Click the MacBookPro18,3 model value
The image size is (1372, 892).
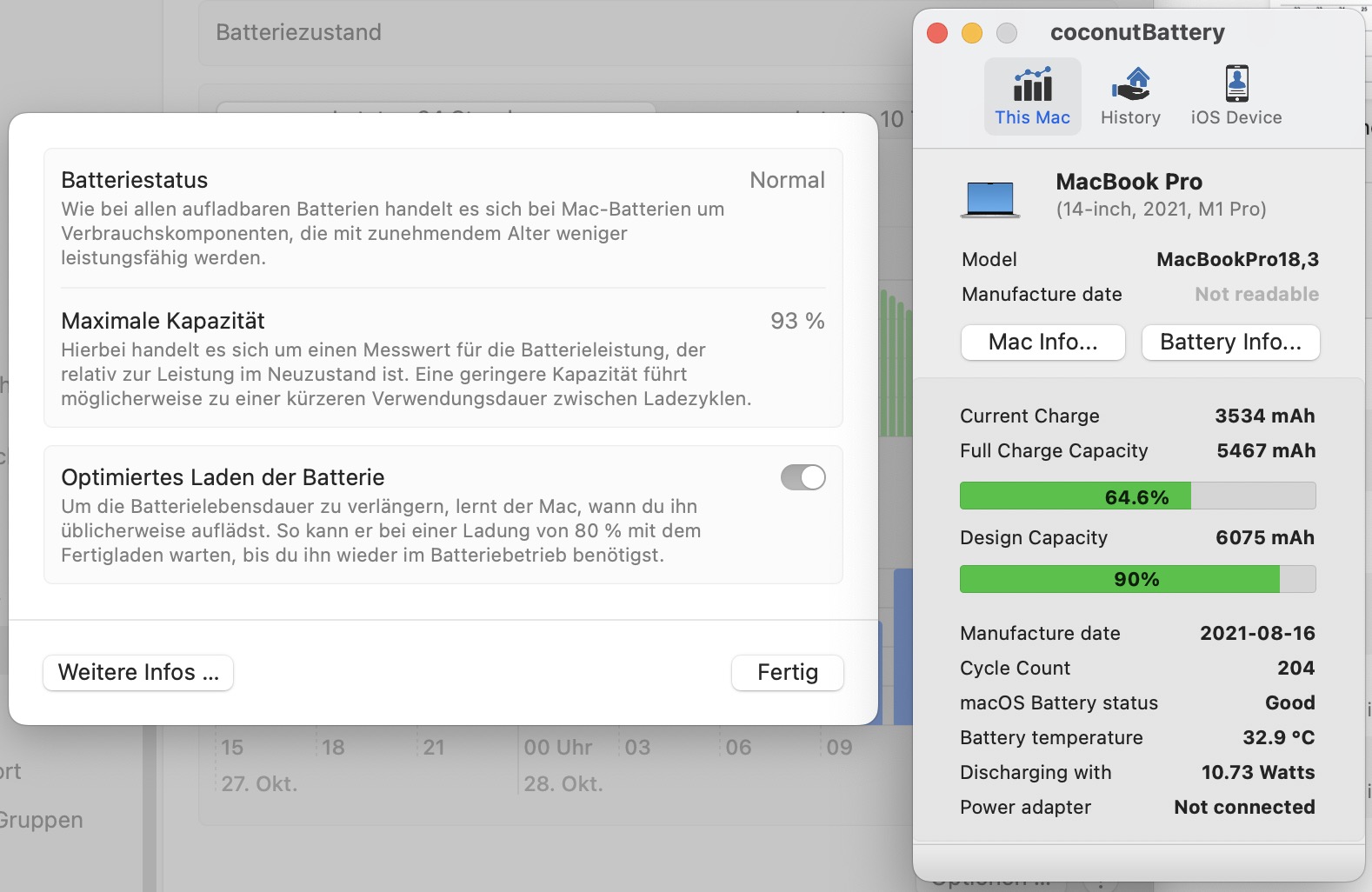1237,259
